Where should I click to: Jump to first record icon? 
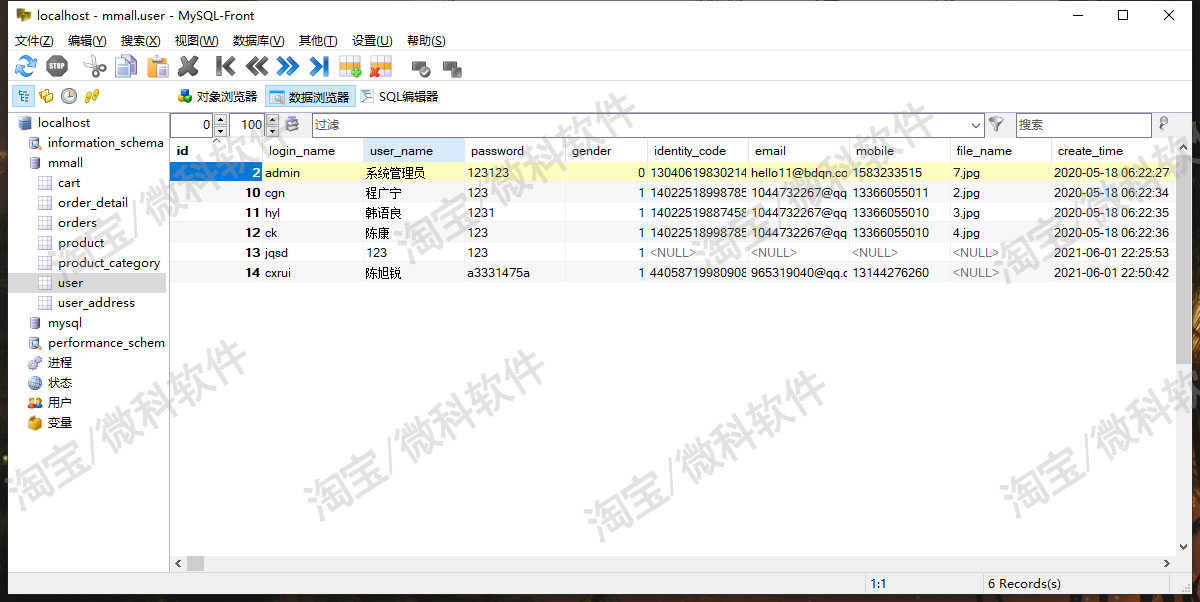(x=226, y=67)
